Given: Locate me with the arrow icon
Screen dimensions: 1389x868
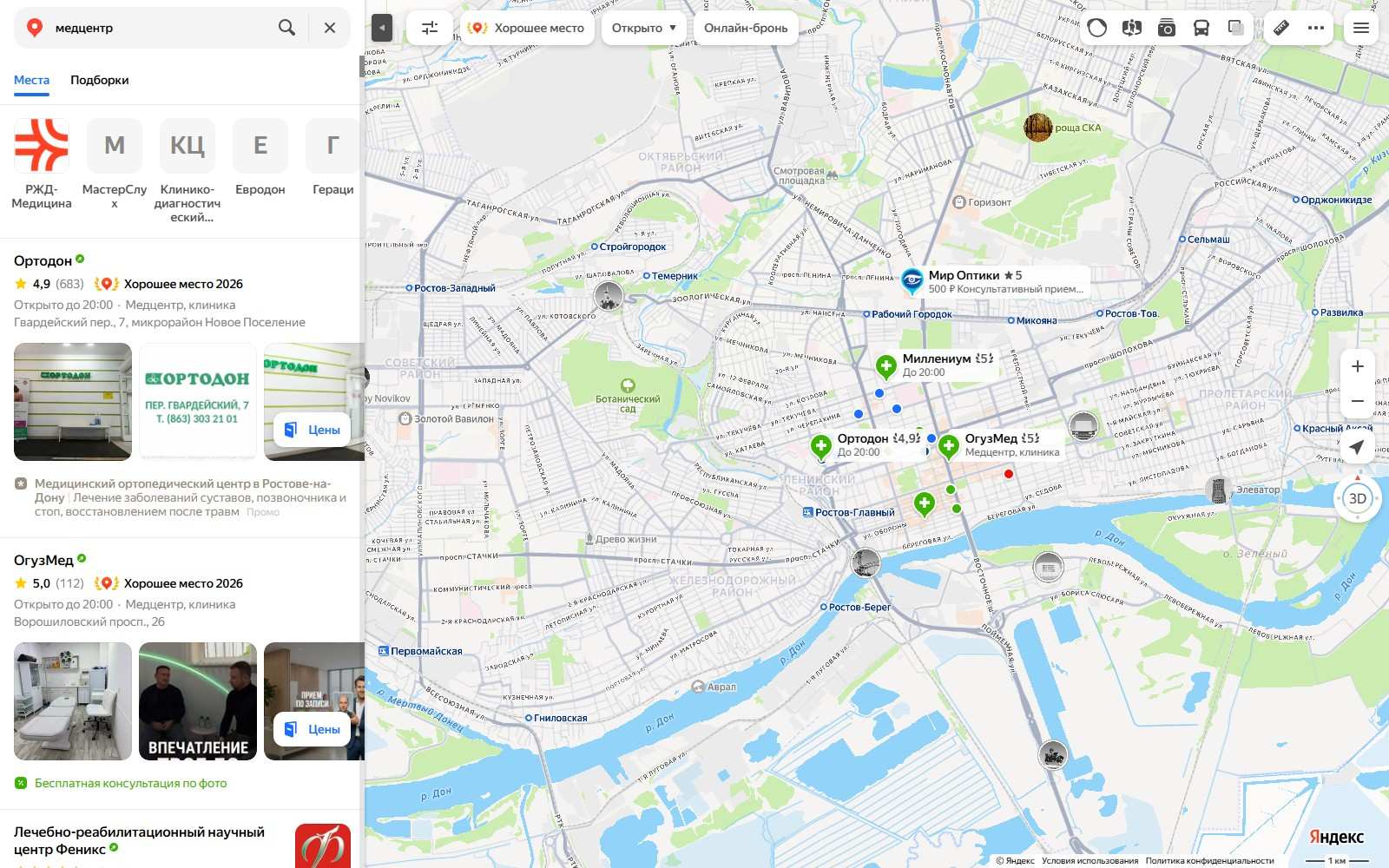Looking at the screenshot, I should 1357,446.
